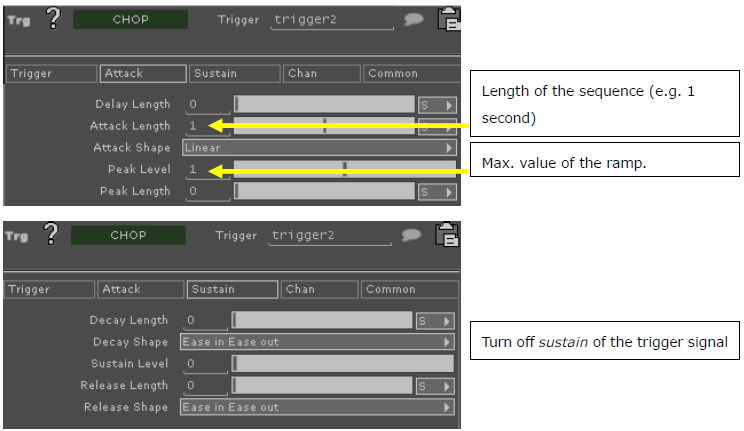Select the Common tab in lower panel
Image resolution: width=744 pixels, height=431 pixels.
(410, 290)
